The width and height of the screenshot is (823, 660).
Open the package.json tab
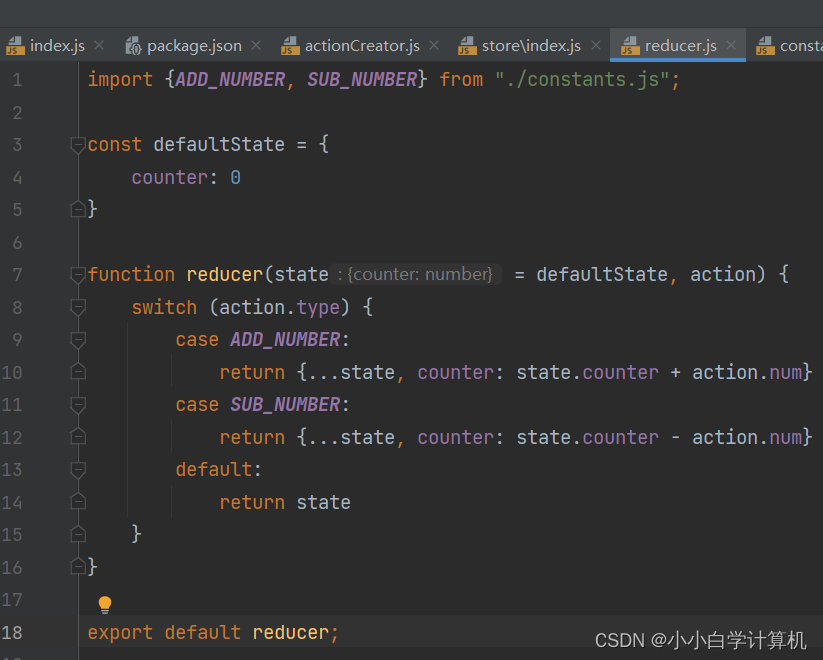(x=194, y=46)
